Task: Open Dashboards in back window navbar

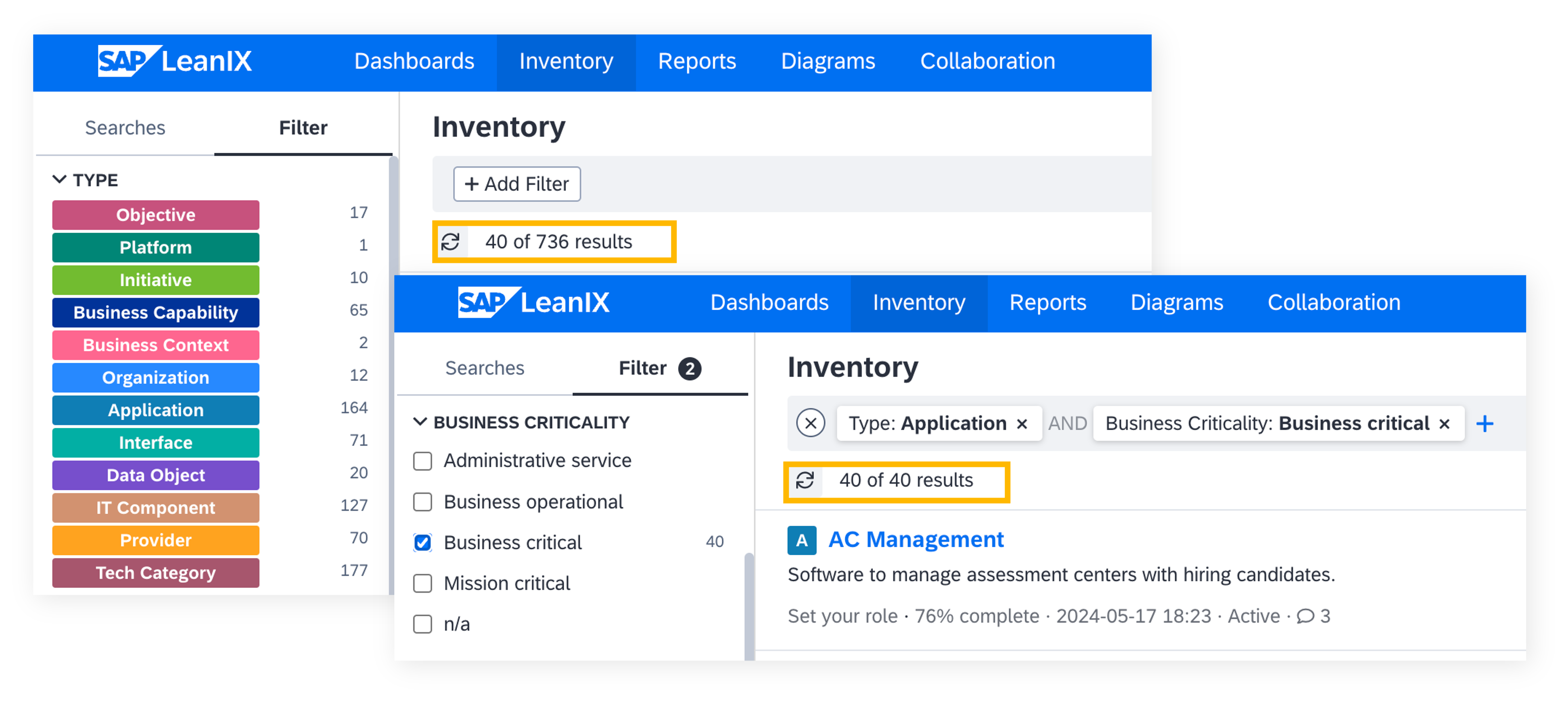Action: 414,61
